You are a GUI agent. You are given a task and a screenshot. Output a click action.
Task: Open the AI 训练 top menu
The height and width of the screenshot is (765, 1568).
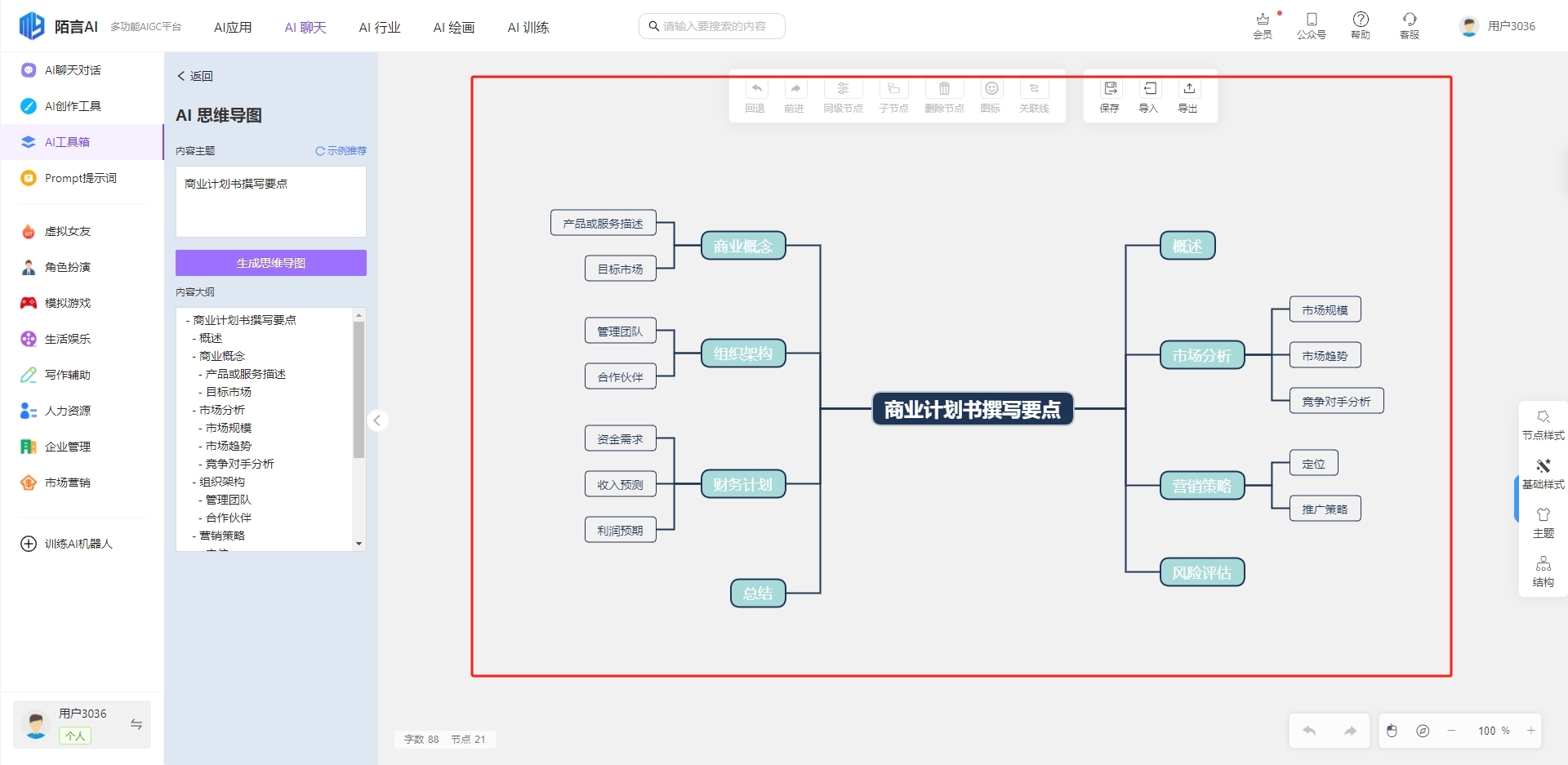click(528, 27)
